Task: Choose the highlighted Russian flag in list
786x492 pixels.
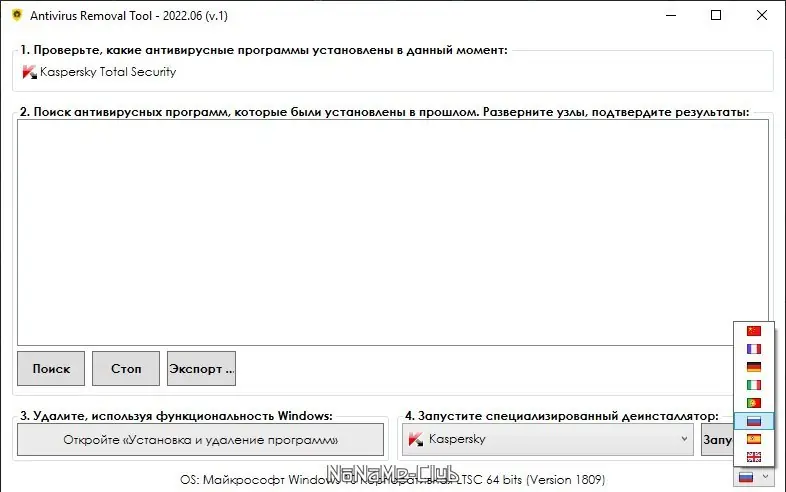Action: [x=753, y=421]
